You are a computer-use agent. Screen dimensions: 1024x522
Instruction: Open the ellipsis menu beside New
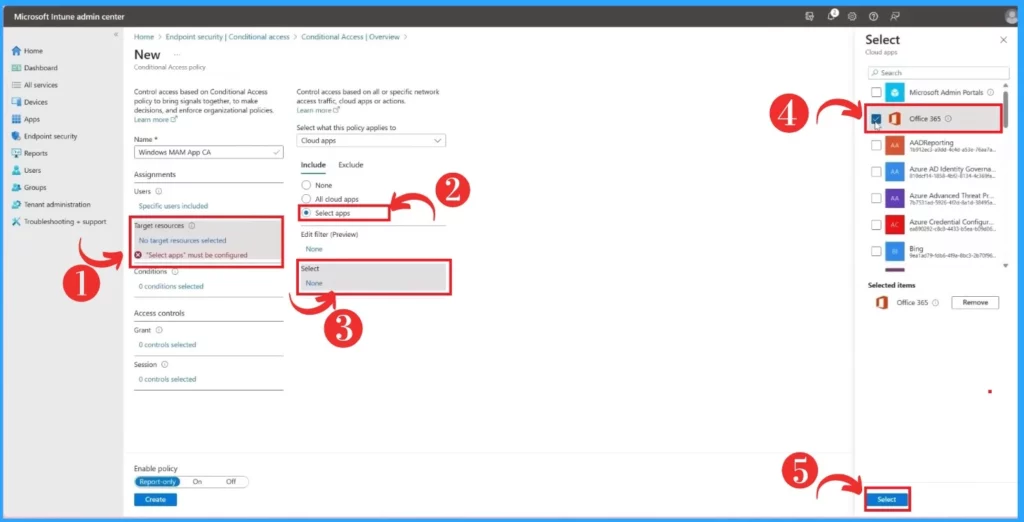tap(176, 54)
